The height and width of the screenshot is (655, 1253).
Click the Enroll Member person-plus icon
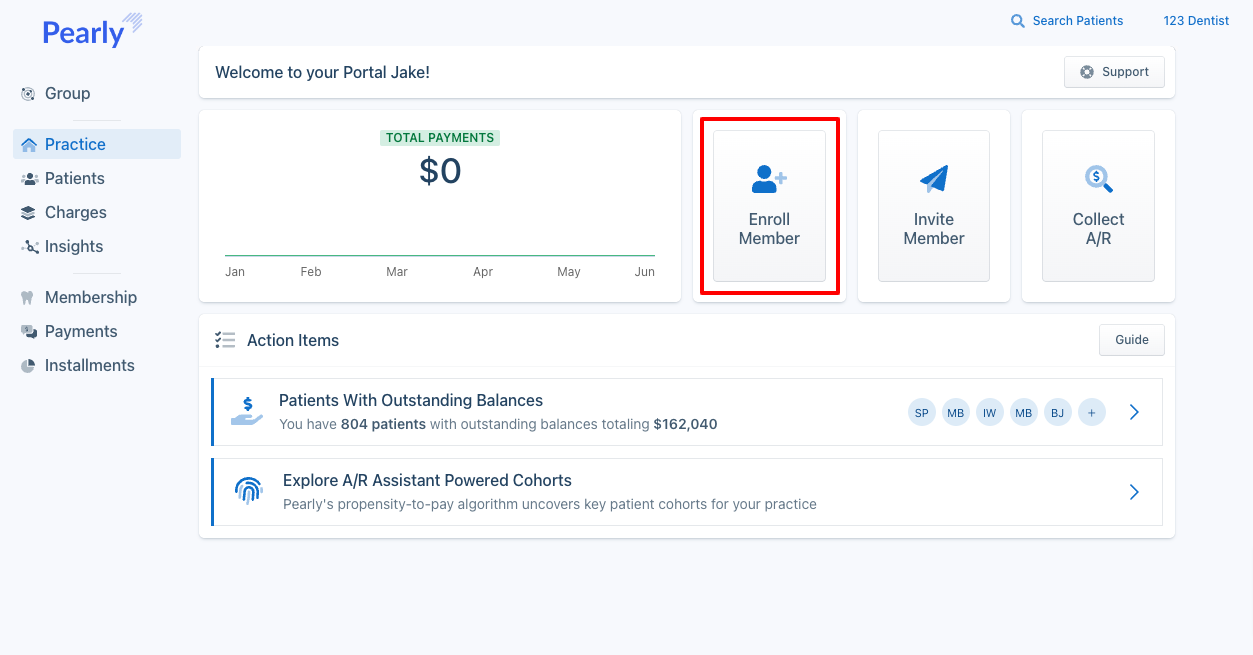click(x=769, y=180)
